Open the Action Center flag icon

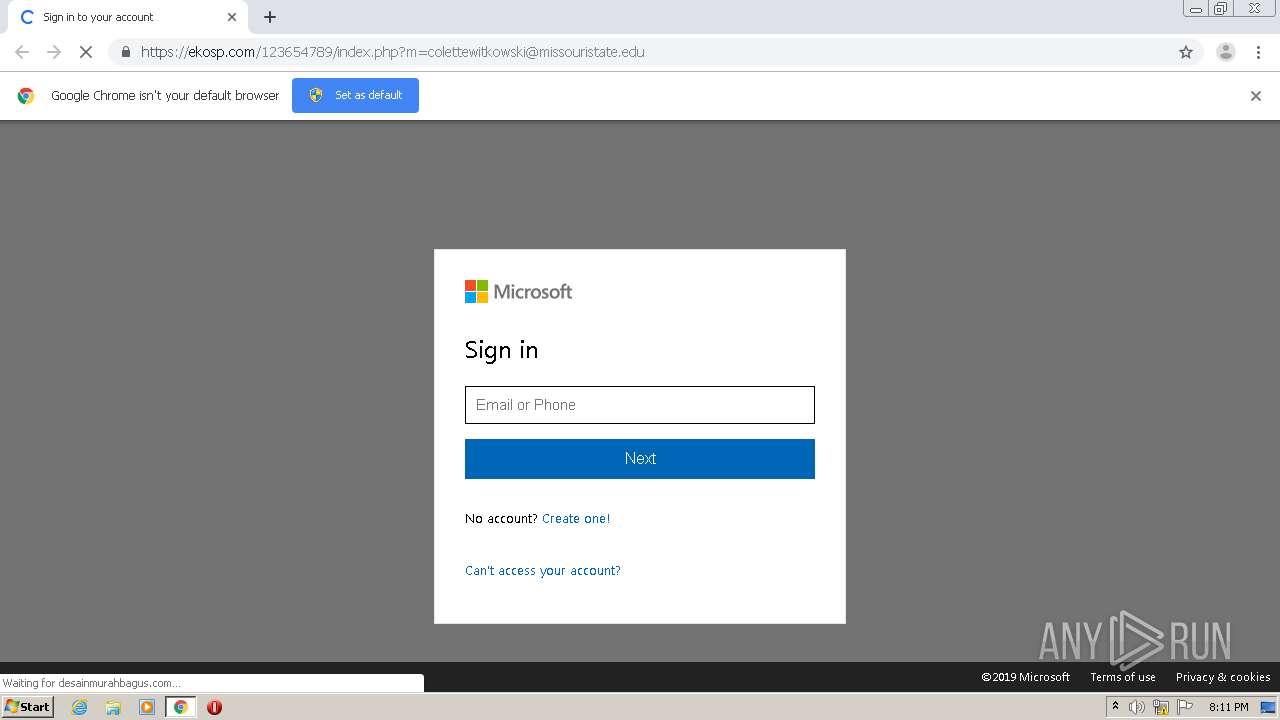point(1185,707)
